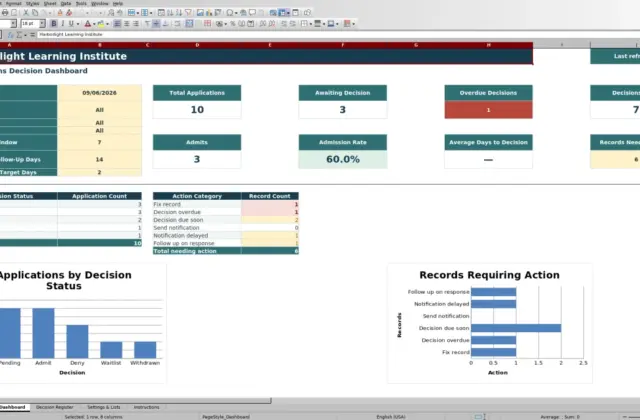Viewport: 640px width, 420px height.
Task: Toggle Center Vertically alignment
Action: click(156, 24)
